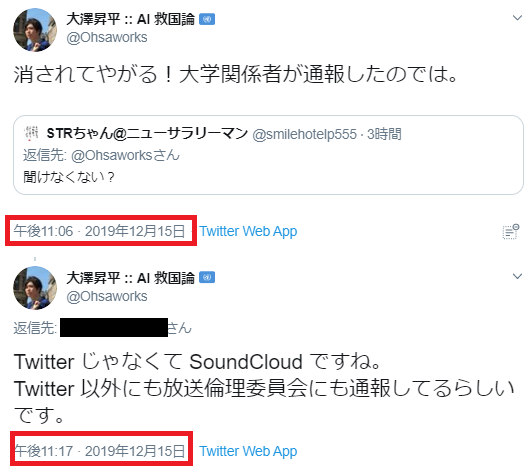Open the first tweet's profile avatar photo
532x472 pixels.
coord(35,30)
